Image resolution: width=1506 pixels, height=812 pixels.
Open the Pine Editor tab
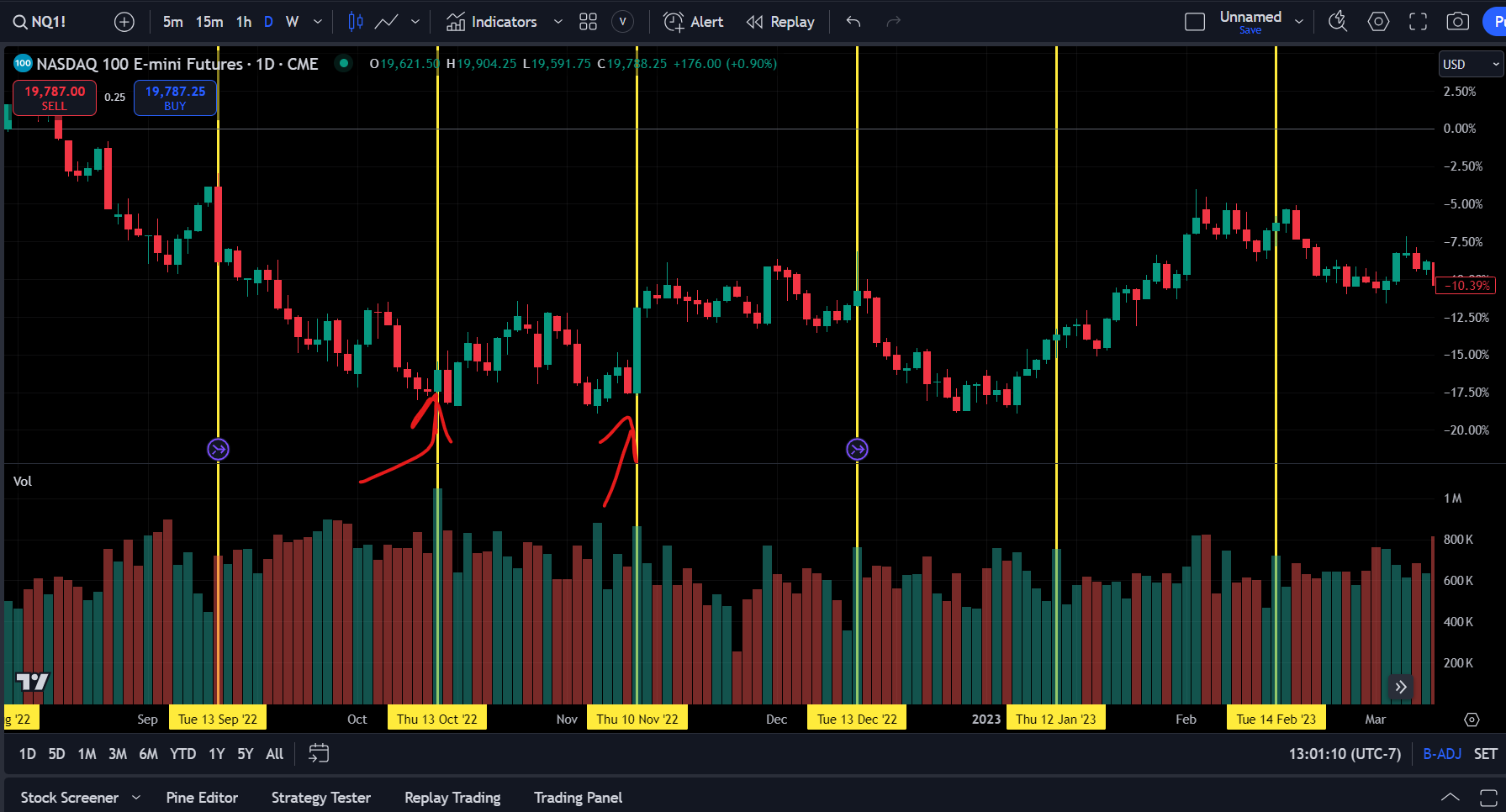(202, 798)
